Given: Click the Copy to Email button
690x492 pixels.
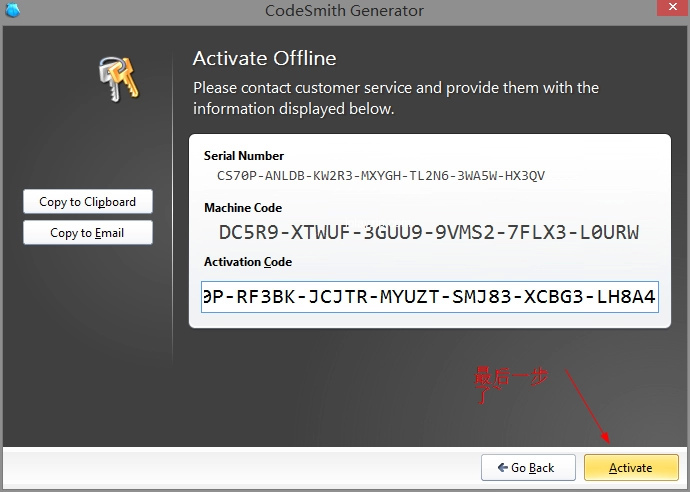Looking at the screenshot, I should point(88,232).
